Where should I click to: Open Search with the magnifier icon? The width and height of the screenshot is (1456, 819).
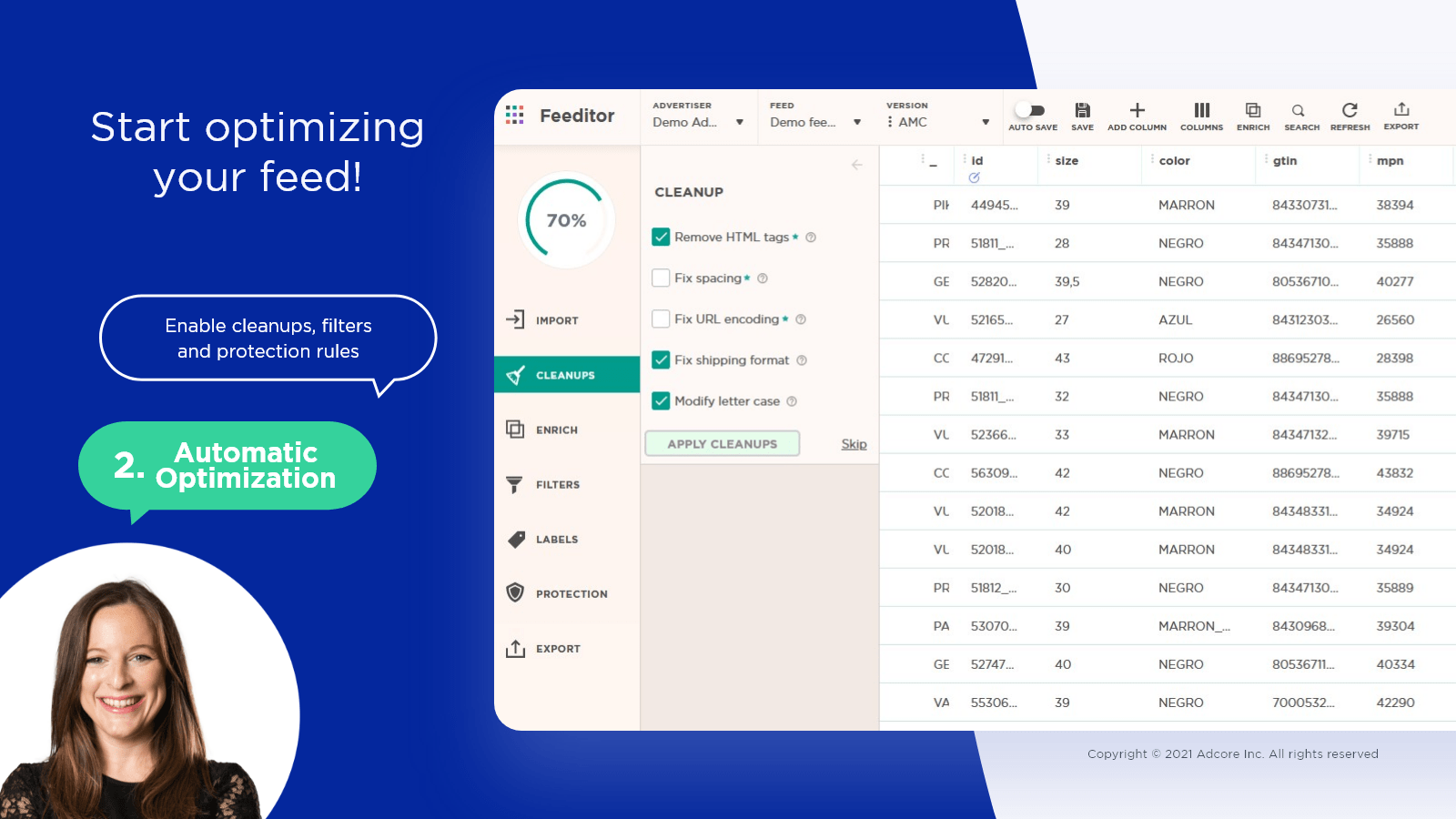pyautogui.click(x=1299, y=111)
